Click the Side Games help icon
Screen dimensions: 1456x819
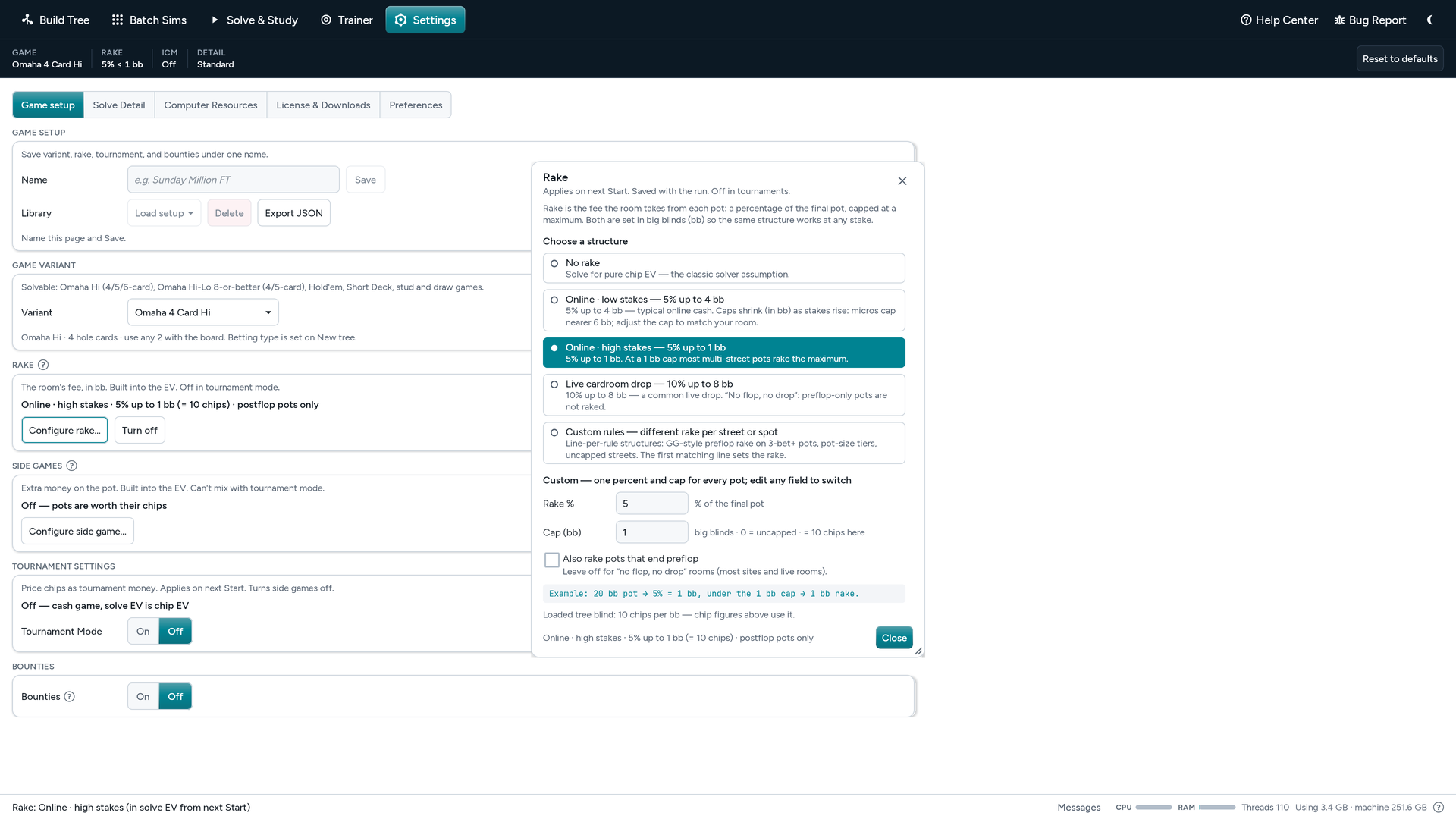(72, 466)
